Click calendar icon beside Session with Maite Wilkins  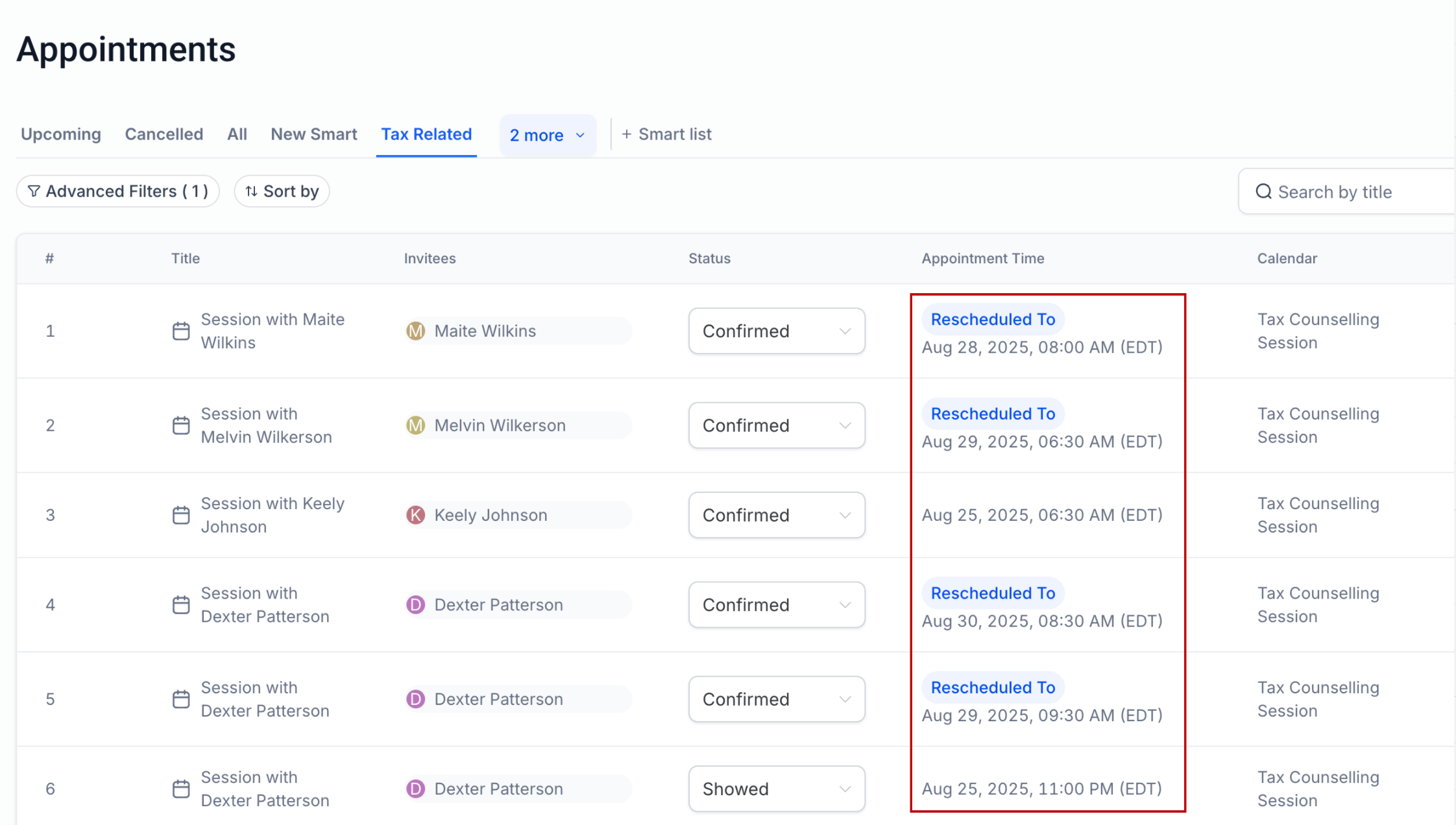click(181, 331)
